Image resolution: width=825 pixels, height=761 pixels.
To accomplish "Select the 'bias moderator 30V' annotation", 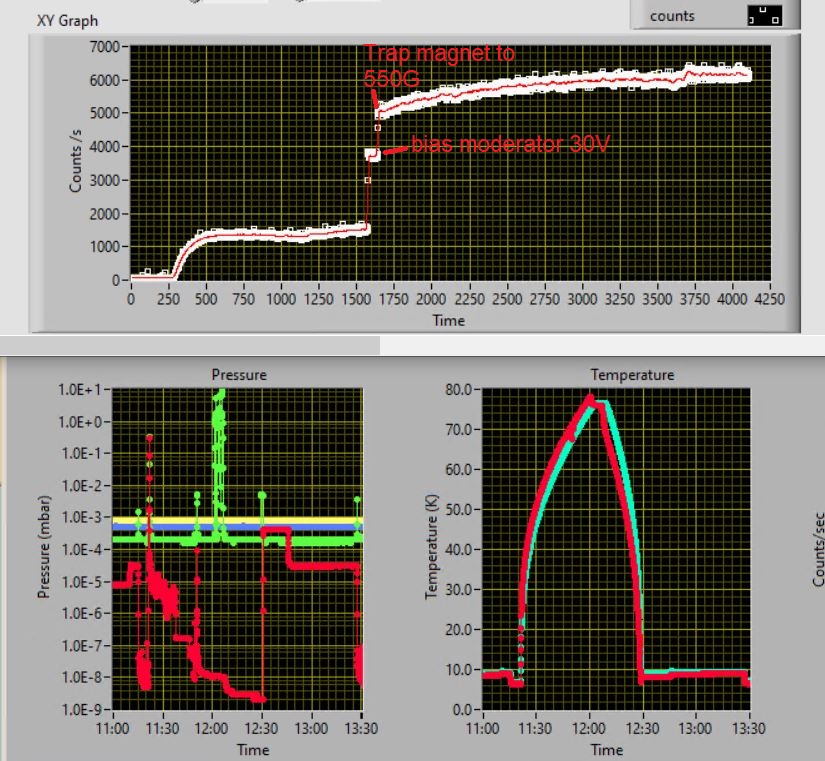I will tap(510, 144).
